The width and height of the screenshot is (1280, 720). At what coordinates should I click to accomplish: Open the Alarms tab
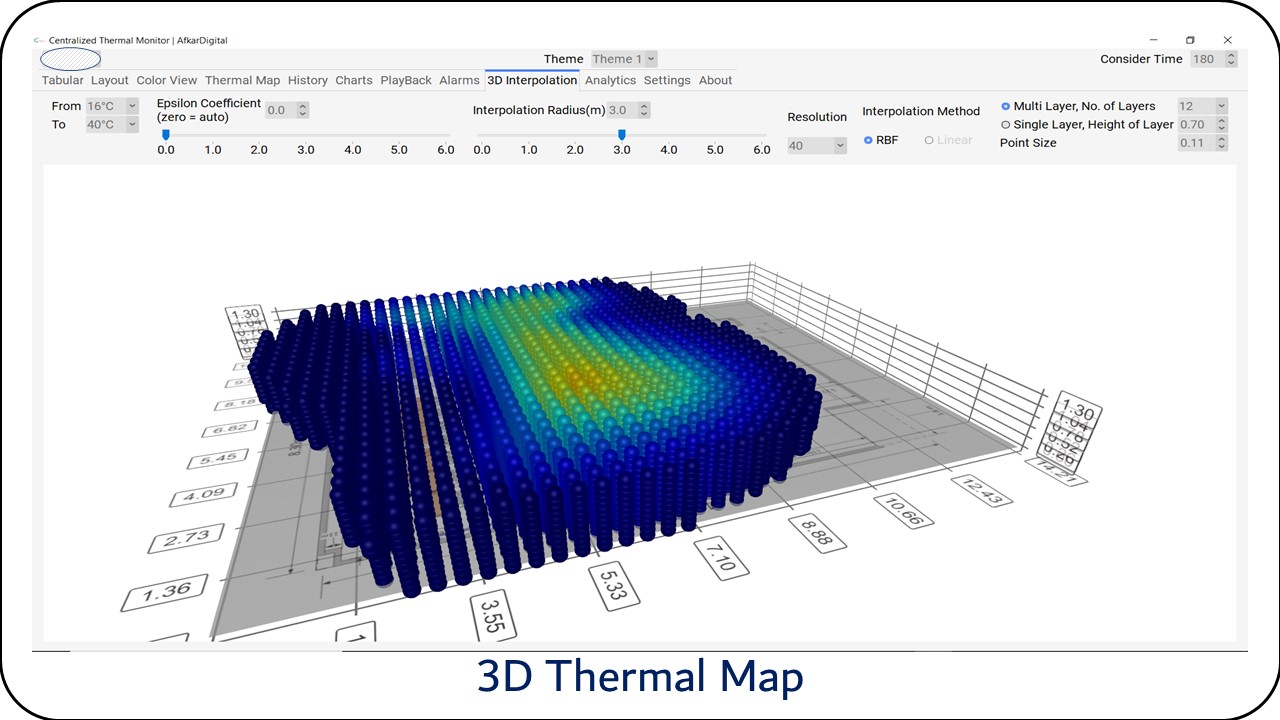459,80
